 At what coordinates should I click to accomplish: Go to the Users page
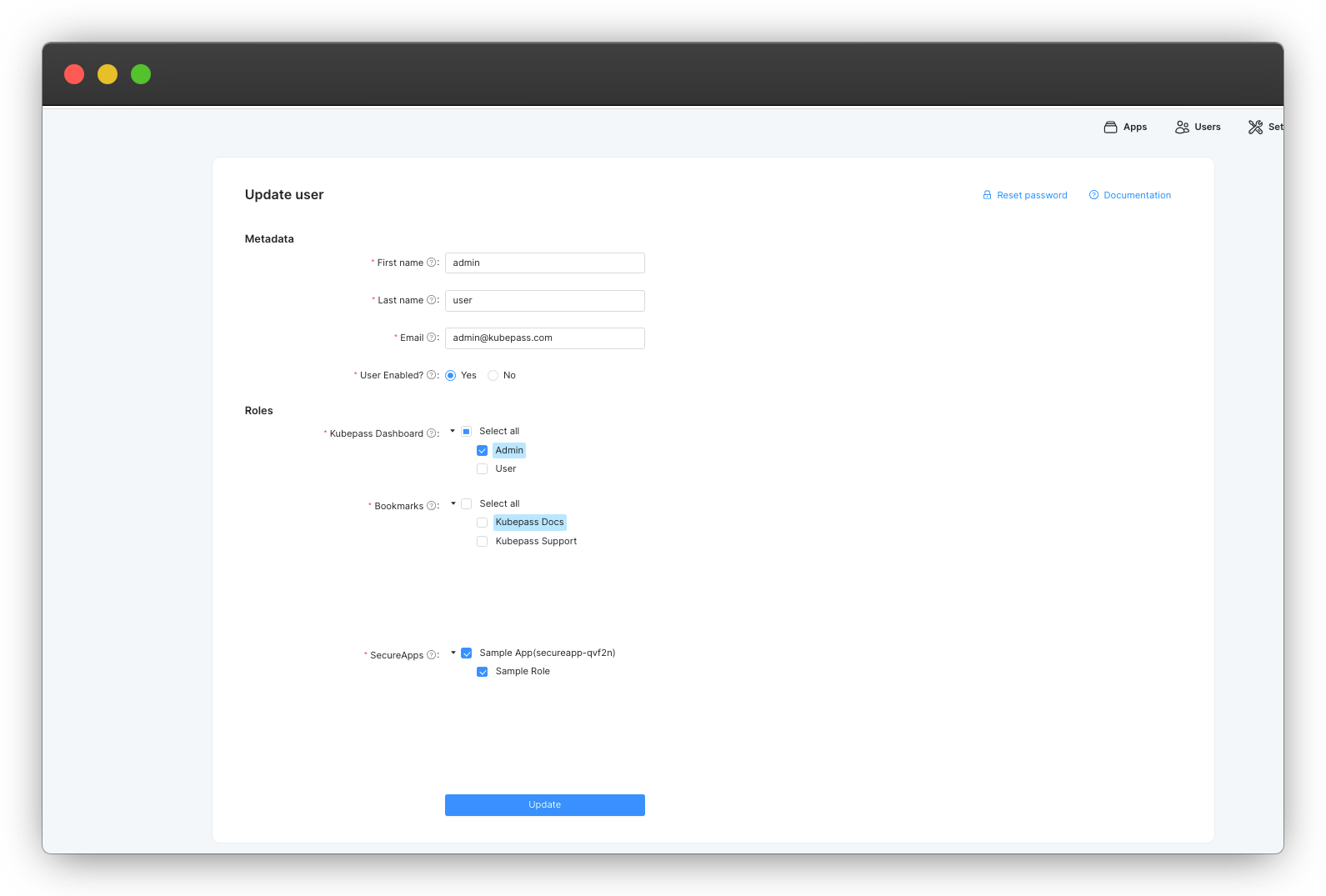click(x=1198, y=127)
